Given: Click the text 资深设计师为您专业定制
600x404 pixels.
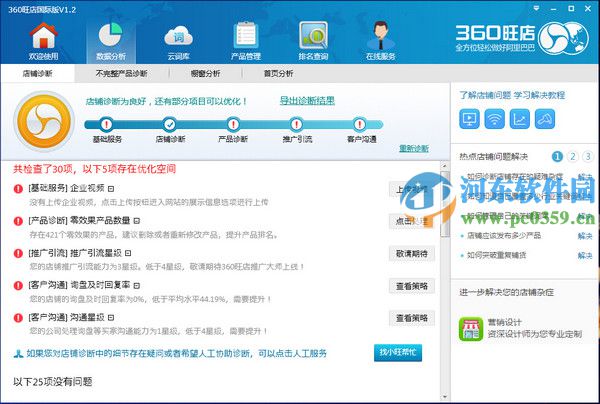Looking at the screenshot, I should tap(534, 334).
